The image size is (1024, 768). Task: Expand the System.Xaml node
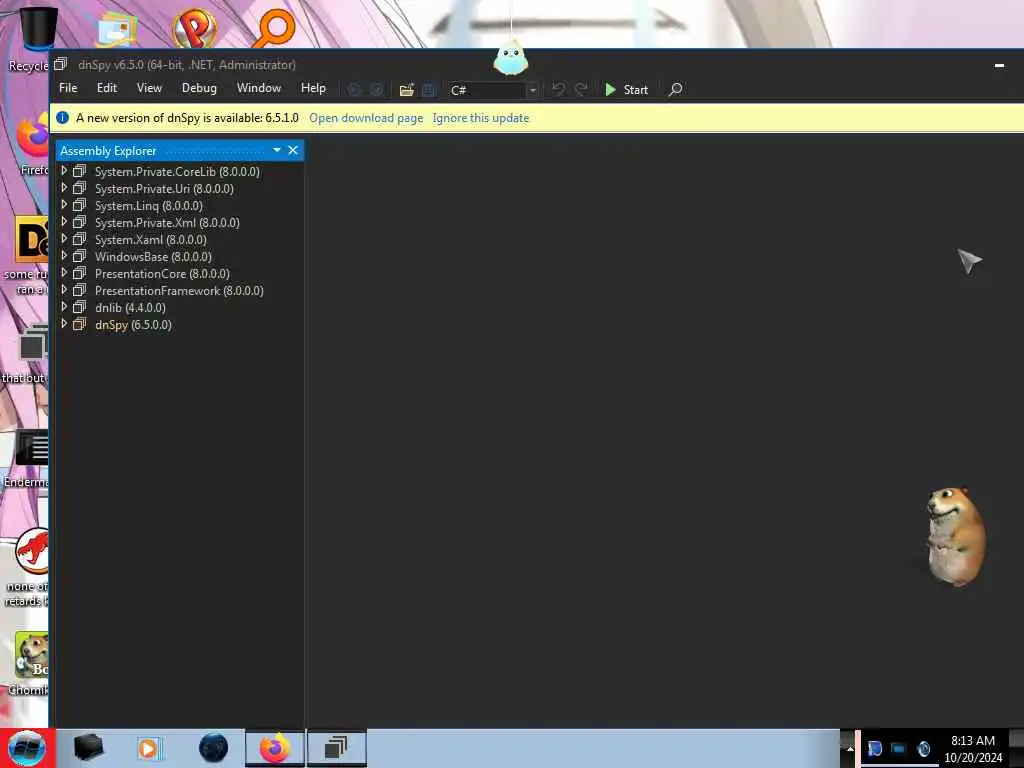click(64, 238)
